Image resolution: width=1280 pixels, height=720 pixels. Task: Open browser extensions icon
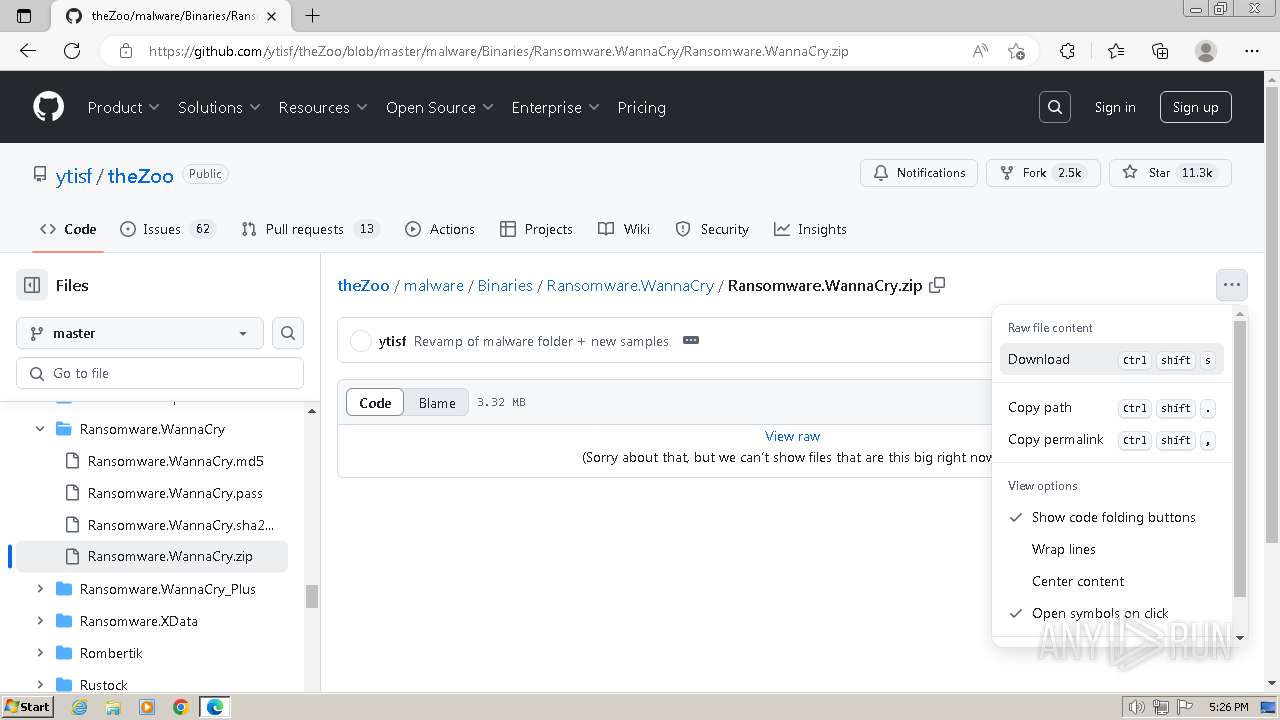click(1067, 51)
